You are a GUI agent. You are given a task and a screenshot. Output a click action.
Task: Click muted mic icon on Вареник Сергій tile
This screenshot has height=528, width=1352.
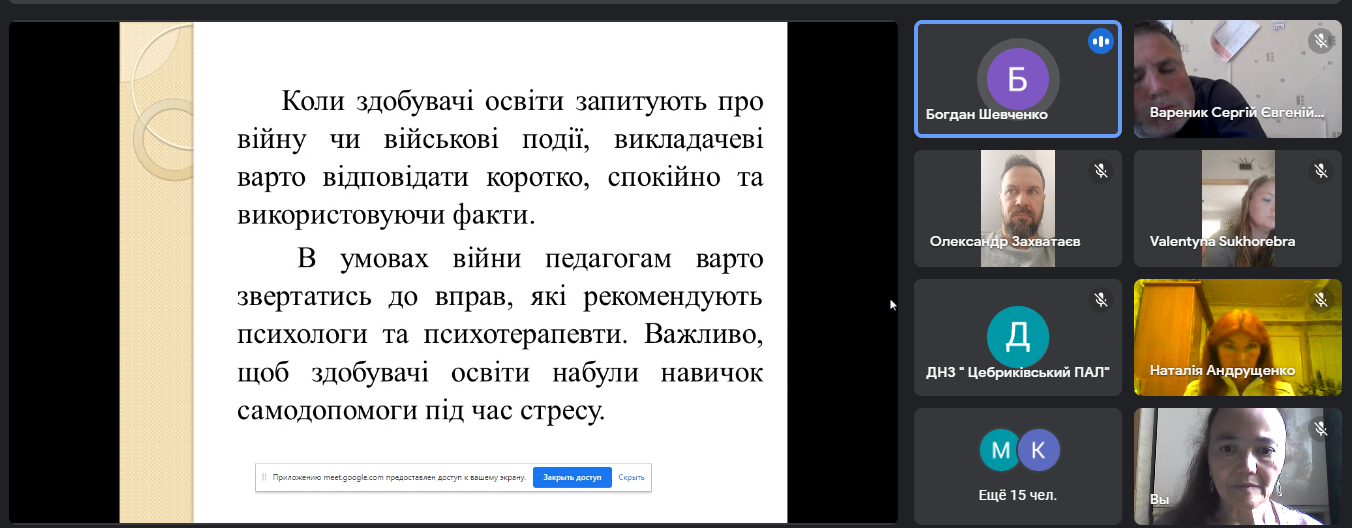[x=1320, y=41]
